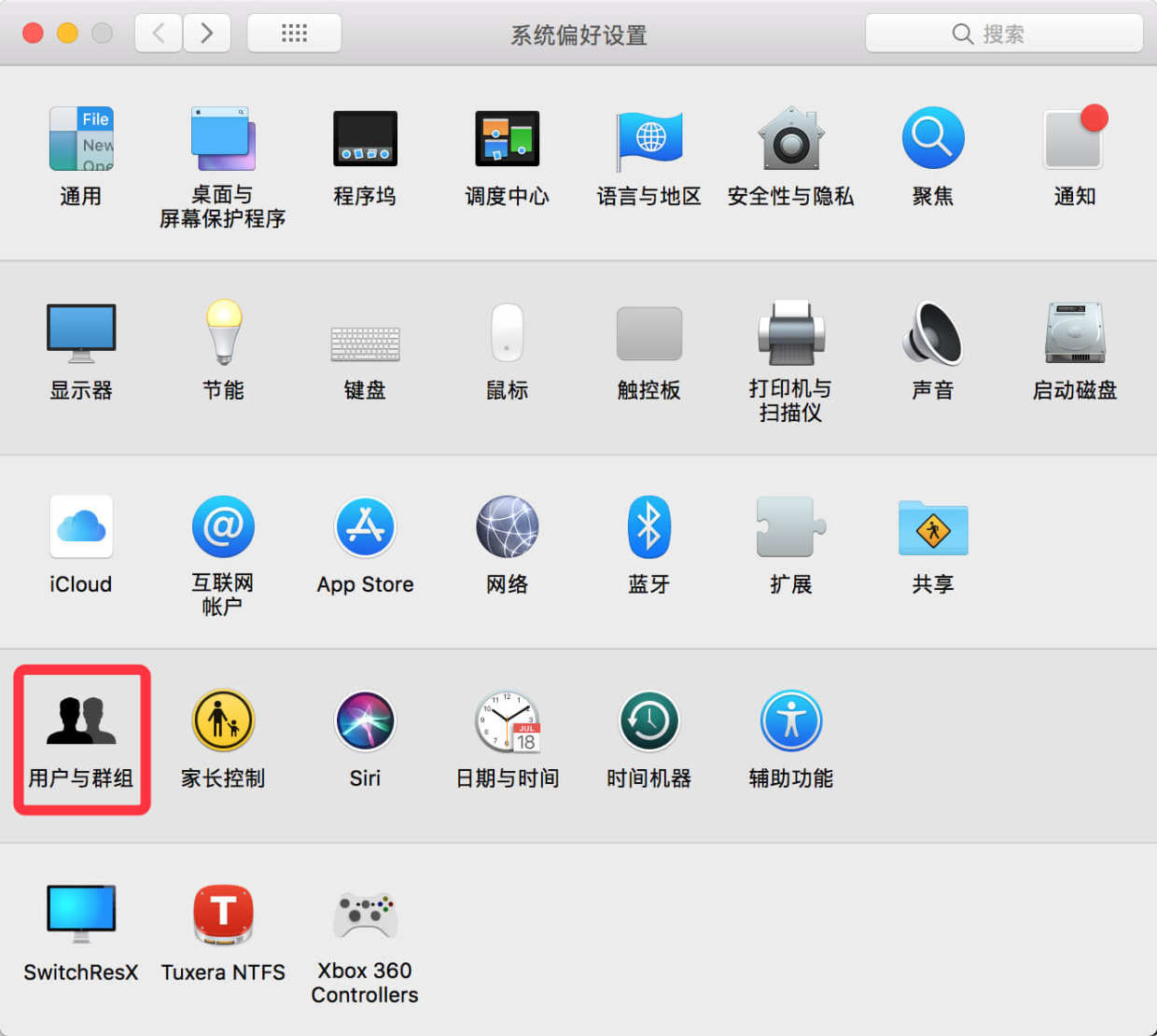Click the forward navigation arrow button
Image resolution: width=1157 pixels, height=1036 pixels.
click(207, 34)
